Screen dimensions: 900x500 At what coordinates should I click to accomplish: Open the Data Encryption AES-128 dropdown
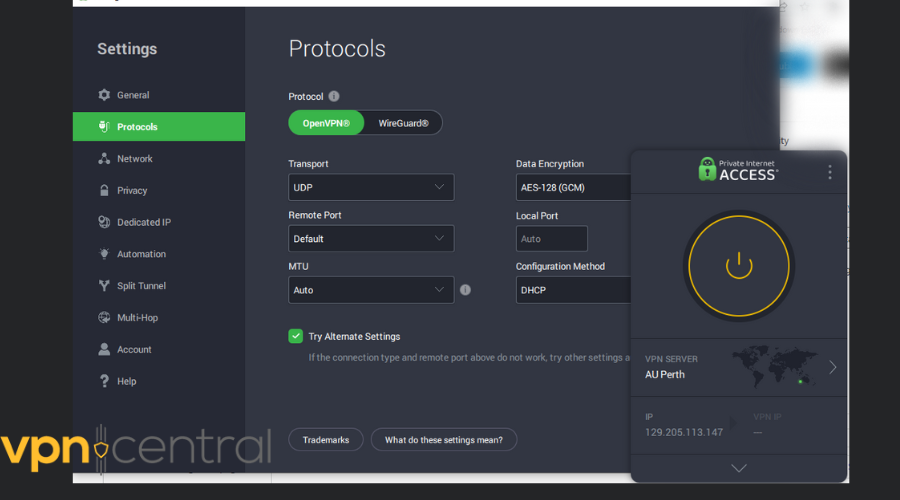[573, 187]
